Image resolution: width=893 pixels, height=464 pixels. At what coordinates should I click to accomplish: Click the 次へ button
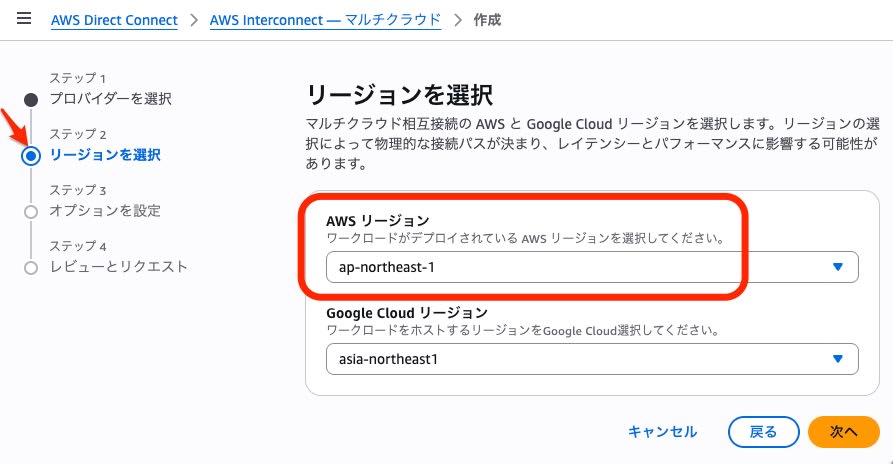pos(843,432)
